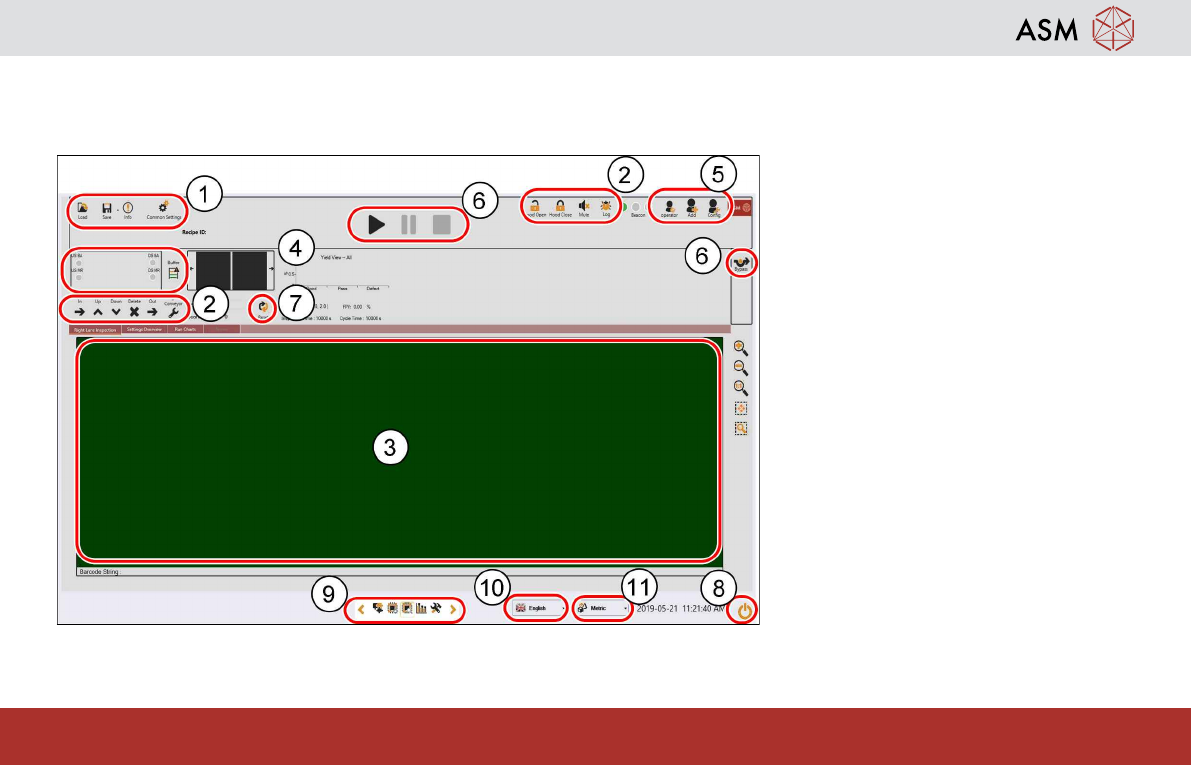This screenshot has height=765, width=1191.
Task: Click the right lane board thumbnail
Action: [x=250, y=270]
